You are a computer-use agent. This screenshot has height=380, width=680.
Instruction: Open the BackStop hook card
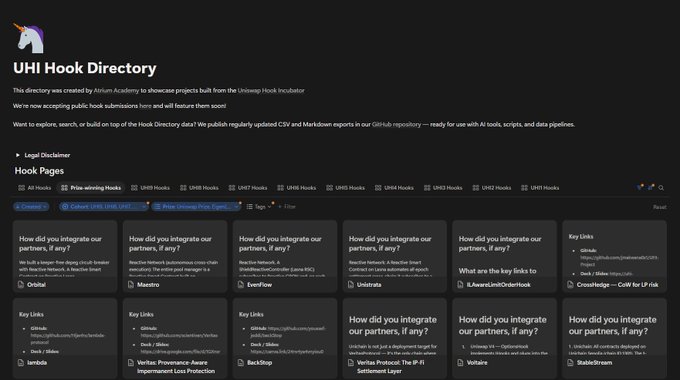285,338
